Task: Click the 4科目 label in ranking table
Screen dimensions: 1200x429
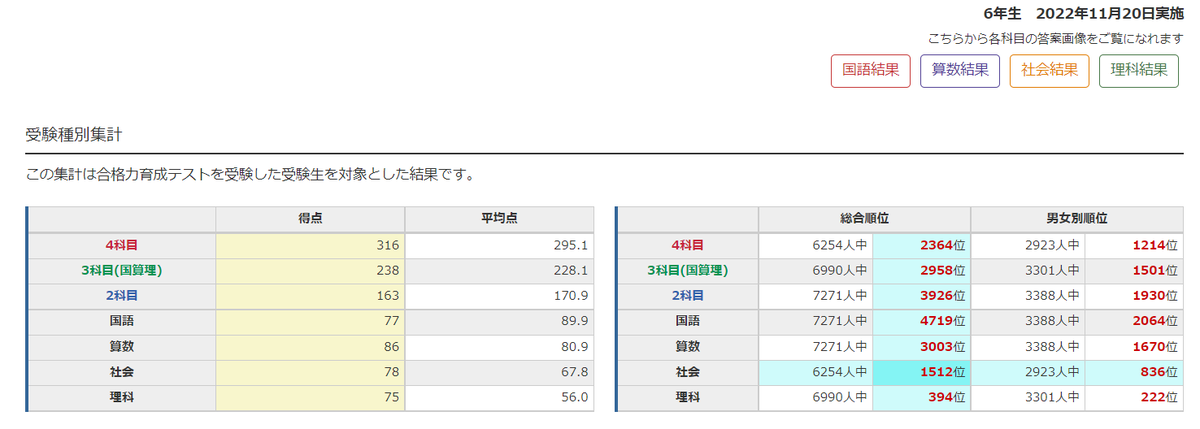Action: click(x=687, y=245)
